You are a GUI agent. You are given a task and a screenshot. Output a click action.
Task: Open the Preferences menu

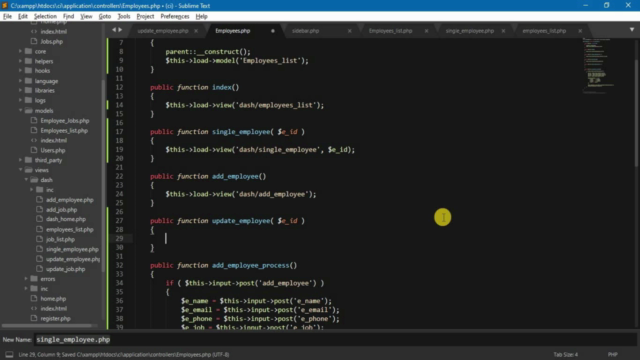click(175, 16)
